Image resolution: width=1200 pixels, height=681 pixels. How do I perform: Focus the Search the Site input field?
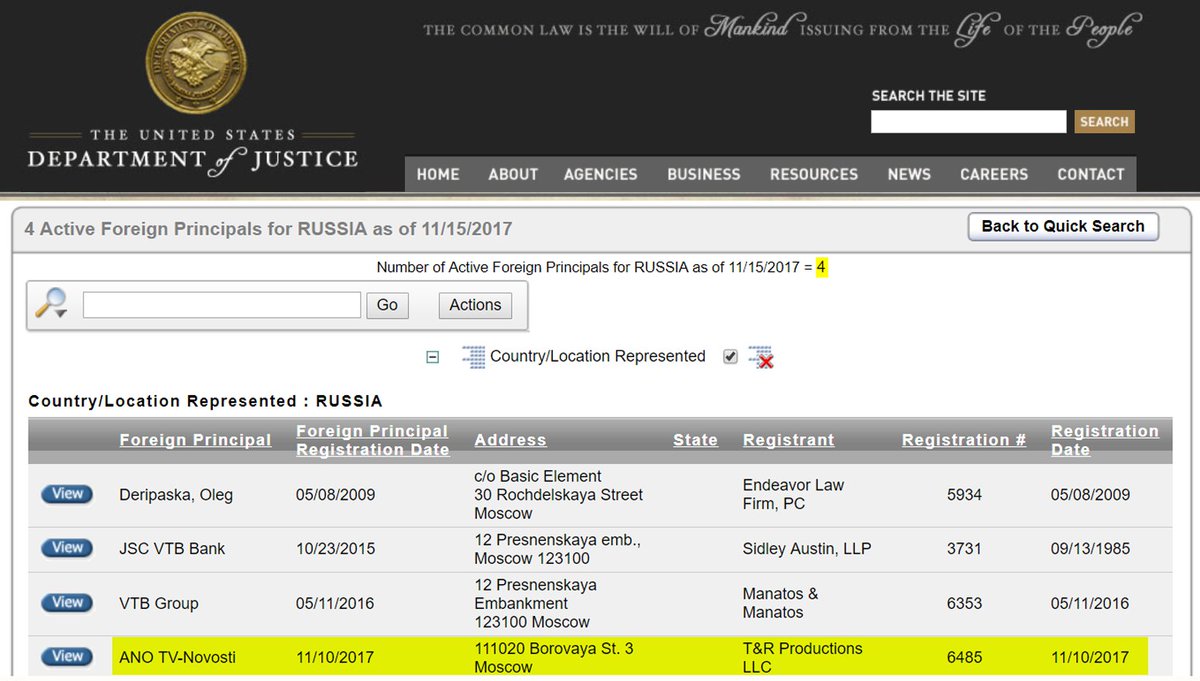coord(968,122)
